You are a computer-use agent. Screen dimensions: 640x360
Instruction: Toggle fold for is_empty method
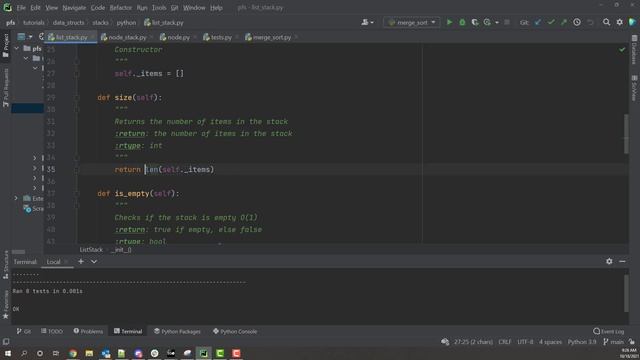(76, 193)
